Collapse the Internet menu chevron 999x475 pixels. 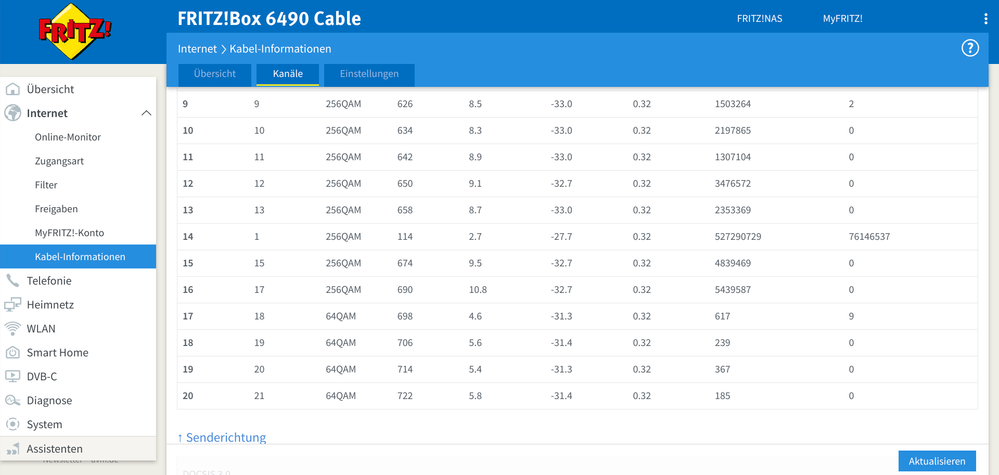coord(146,113)
